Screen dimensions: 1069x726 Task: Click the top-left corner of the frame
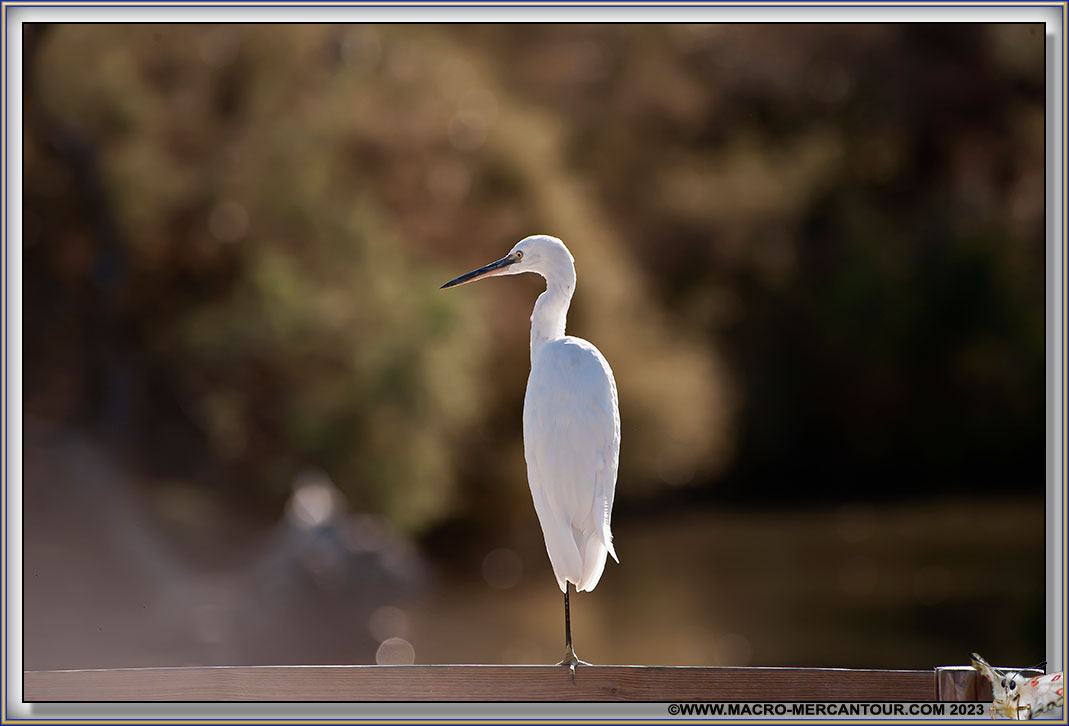[5, 5]
